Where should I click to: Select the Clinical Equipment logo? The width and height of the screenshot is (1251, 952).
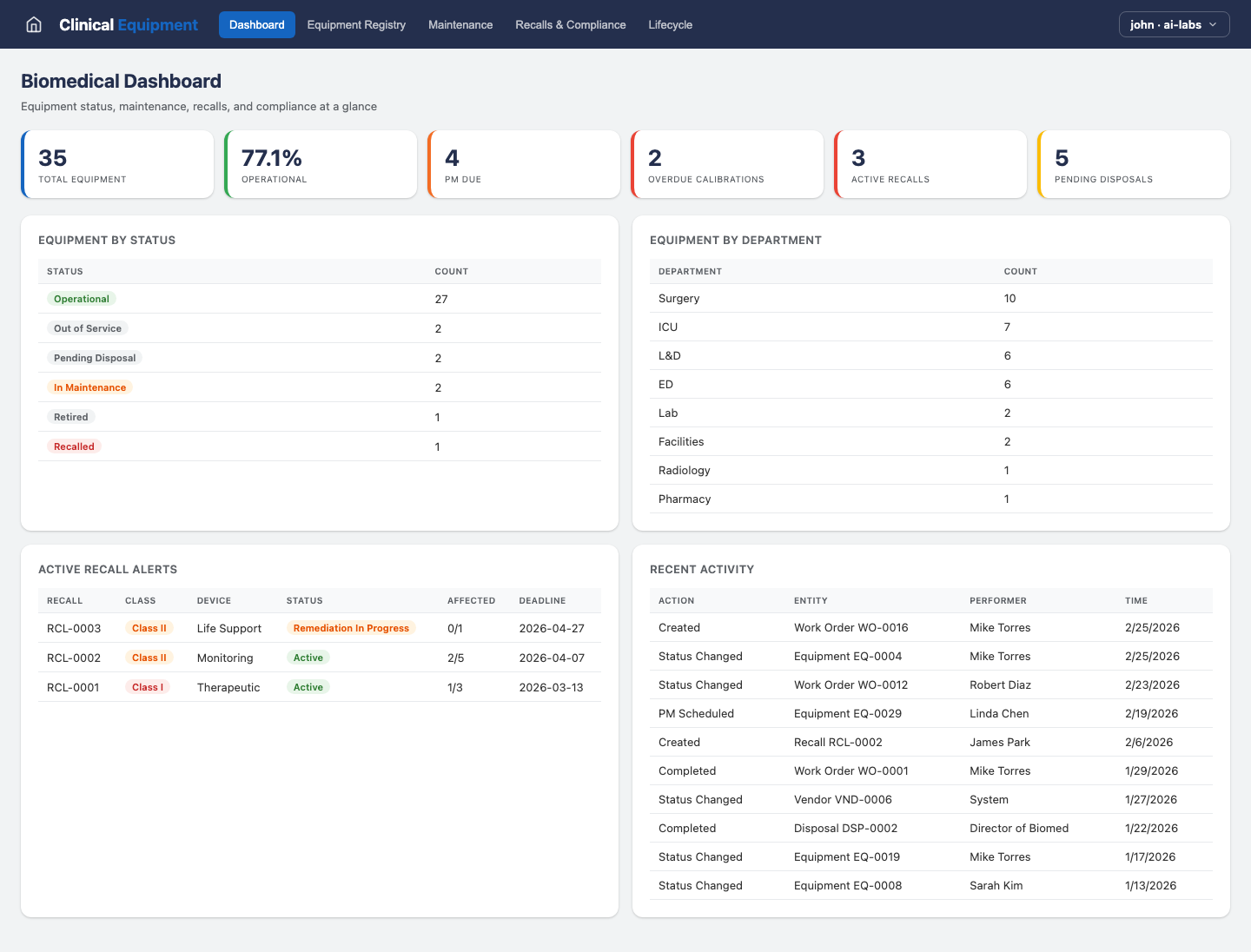coord(128,24)
